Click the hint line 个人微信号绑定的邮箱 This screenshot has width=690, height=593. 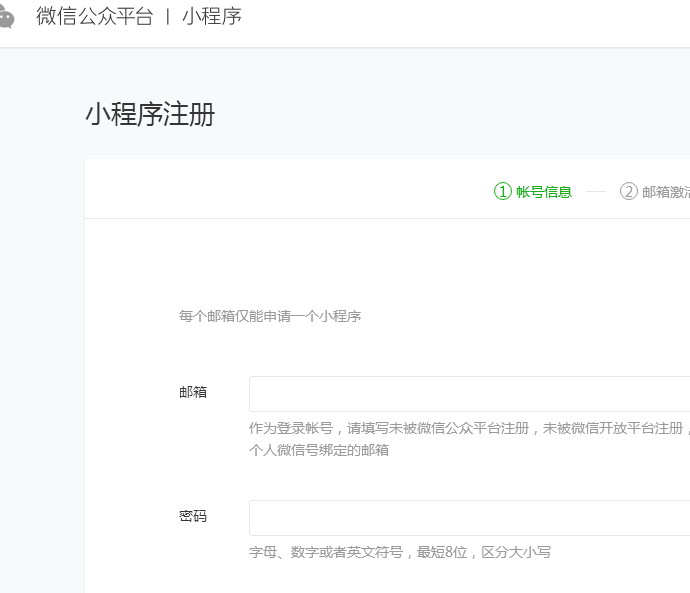pos(319,450)
